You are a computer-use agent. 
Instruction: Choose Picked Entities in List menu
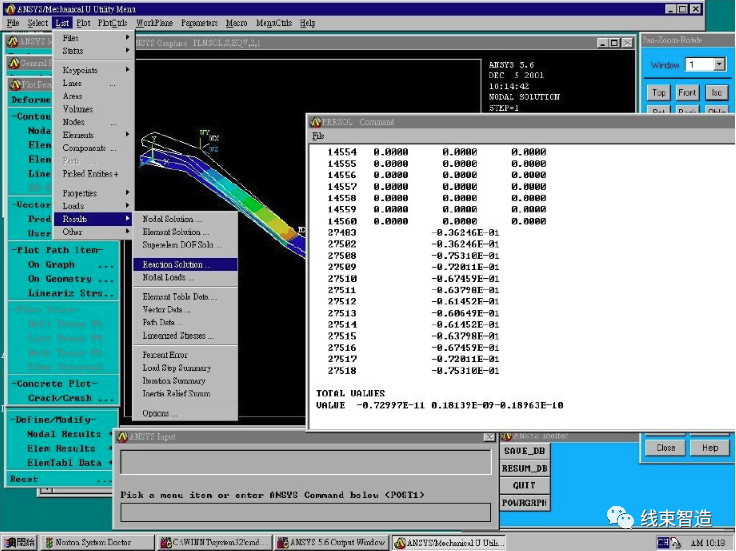point(94,174)
